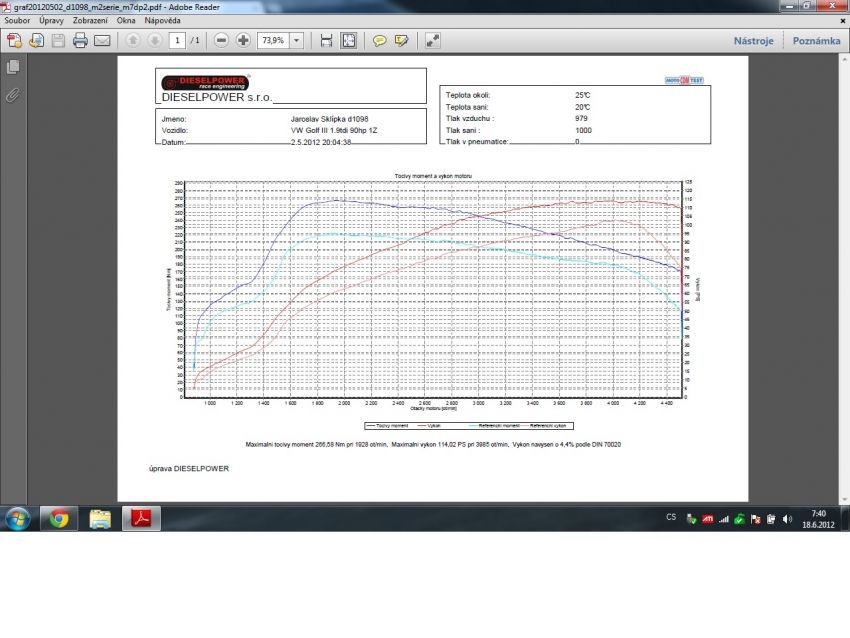
Task: Switch to read mode with arrows icon
Action: (x=433, y=40)
